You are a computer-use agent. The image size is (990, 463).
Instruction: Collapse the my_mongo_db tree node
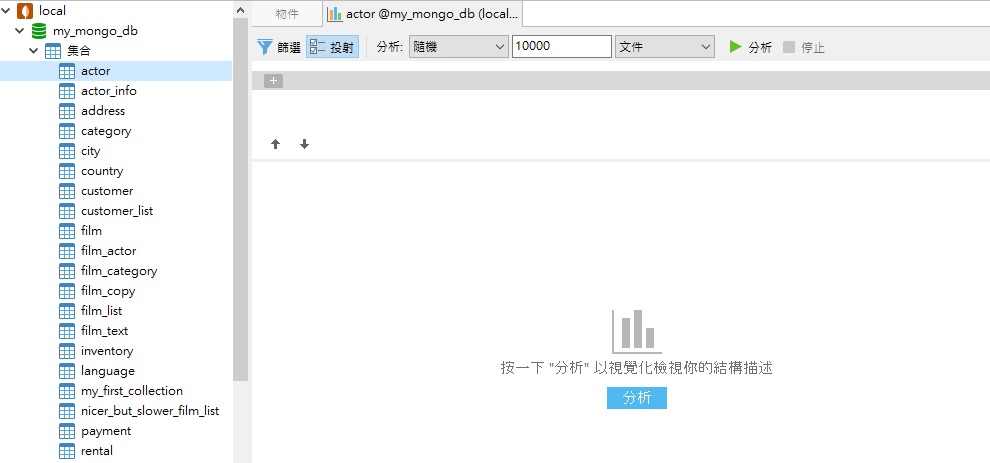click(19, 31)
